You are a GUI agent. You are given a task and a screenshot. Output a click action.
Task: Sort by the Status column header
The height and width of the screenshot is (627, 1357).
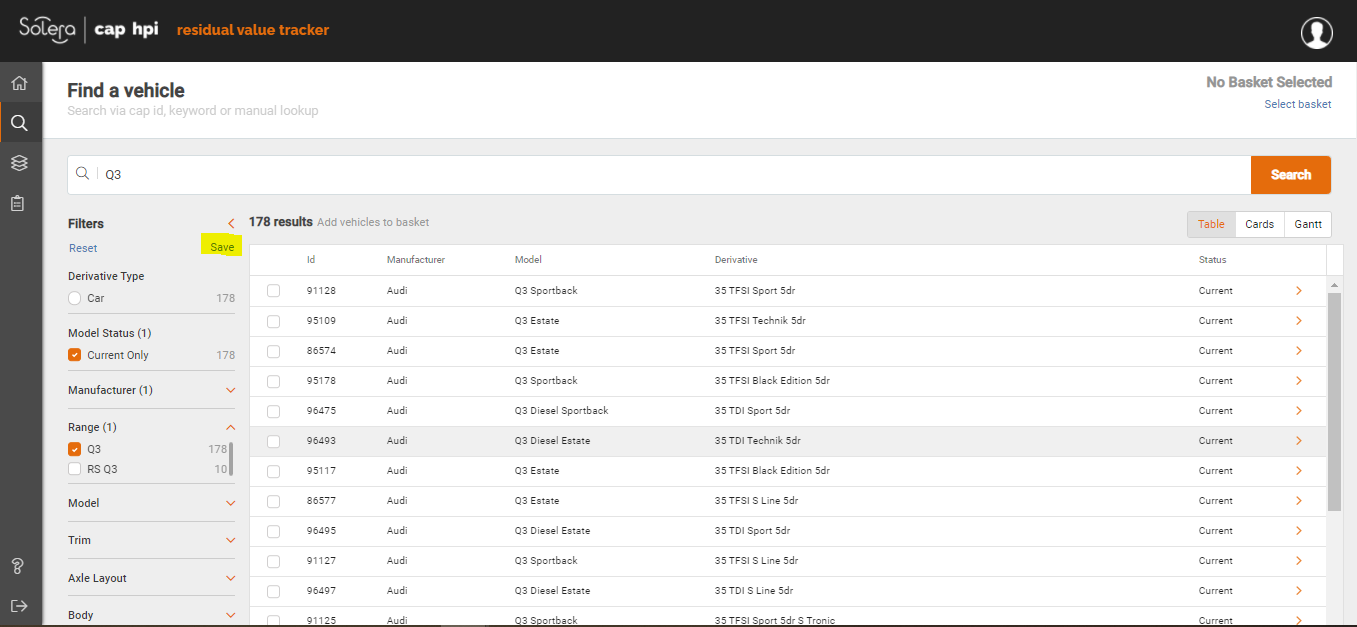[x=1212, y=260]
